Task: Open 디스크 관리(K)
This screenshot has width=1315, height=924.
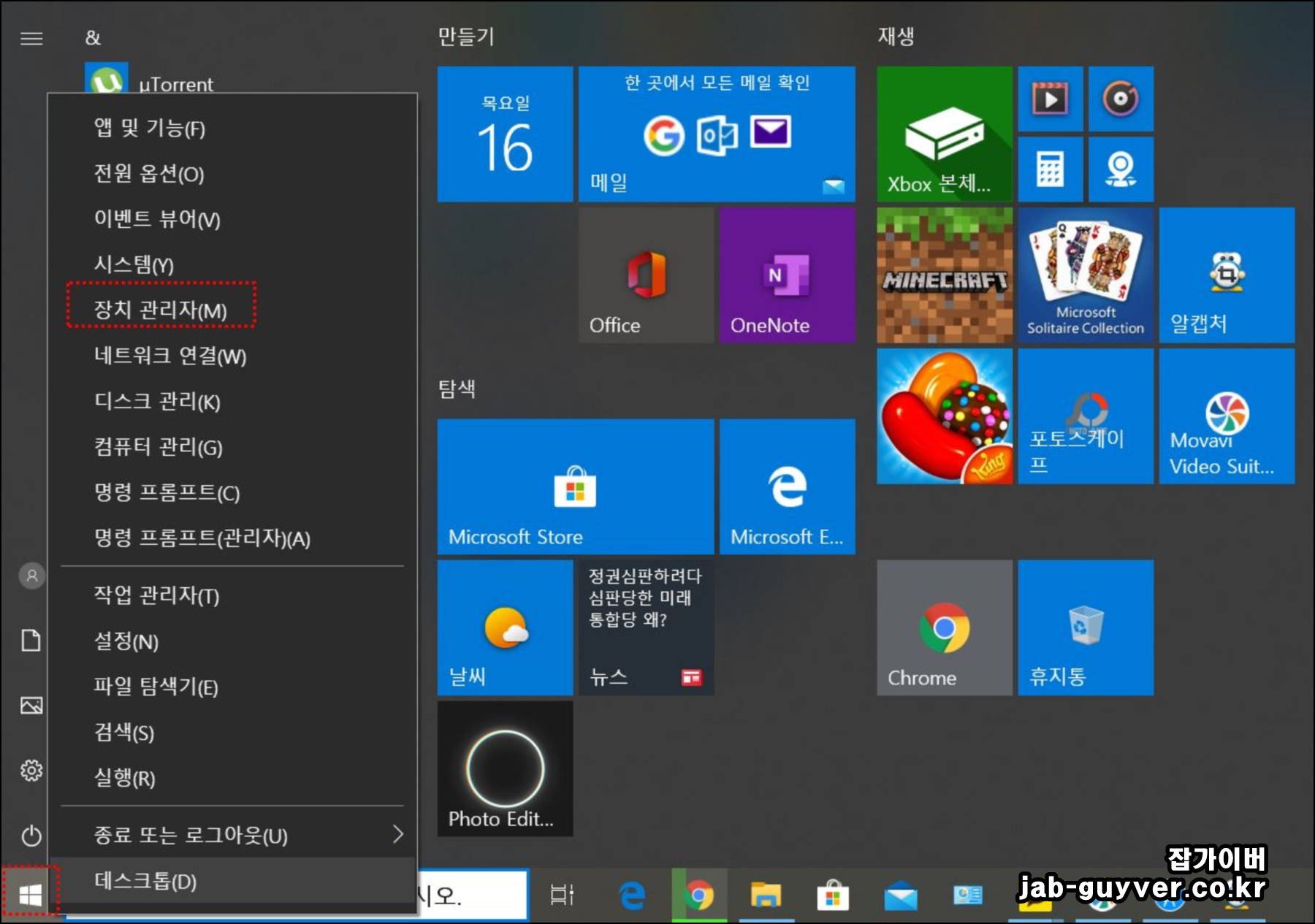Action: click(232, 401)
